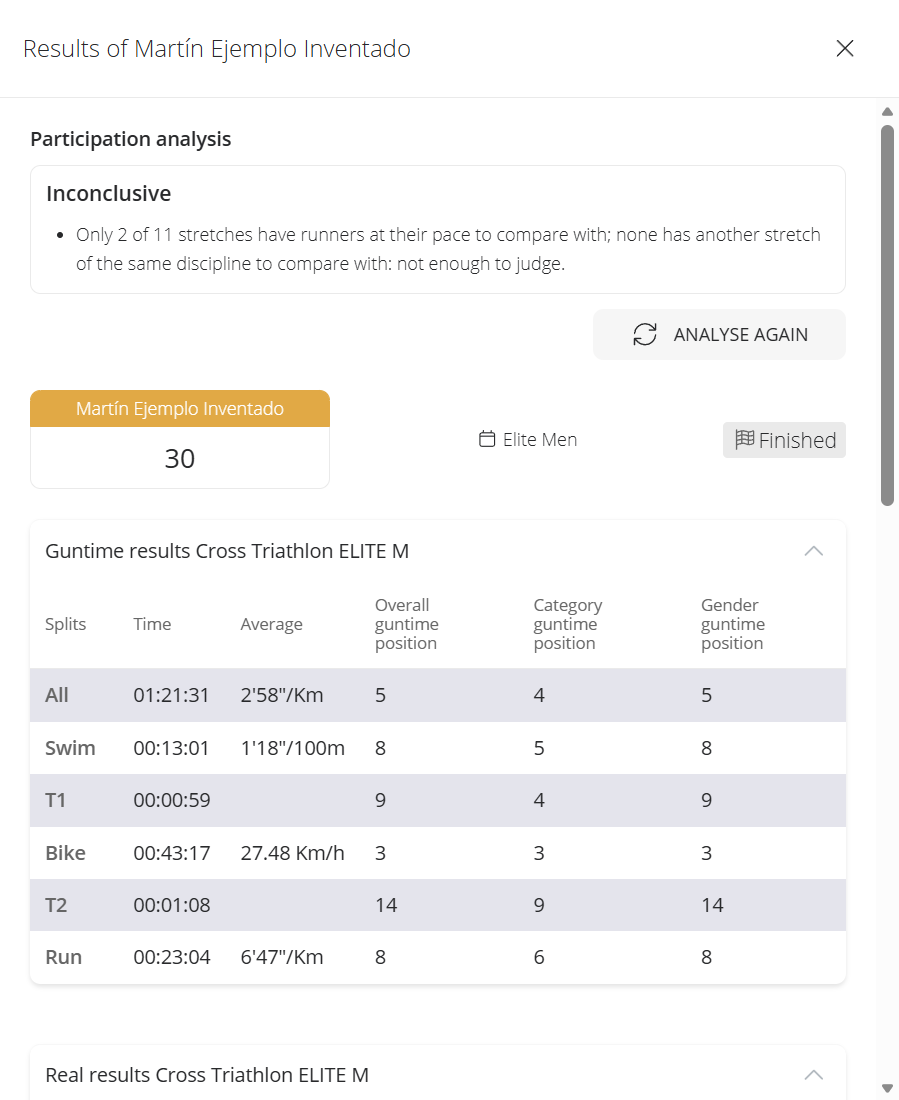
Task: Select the T2 split row label
Action: [x=56, y=905]
